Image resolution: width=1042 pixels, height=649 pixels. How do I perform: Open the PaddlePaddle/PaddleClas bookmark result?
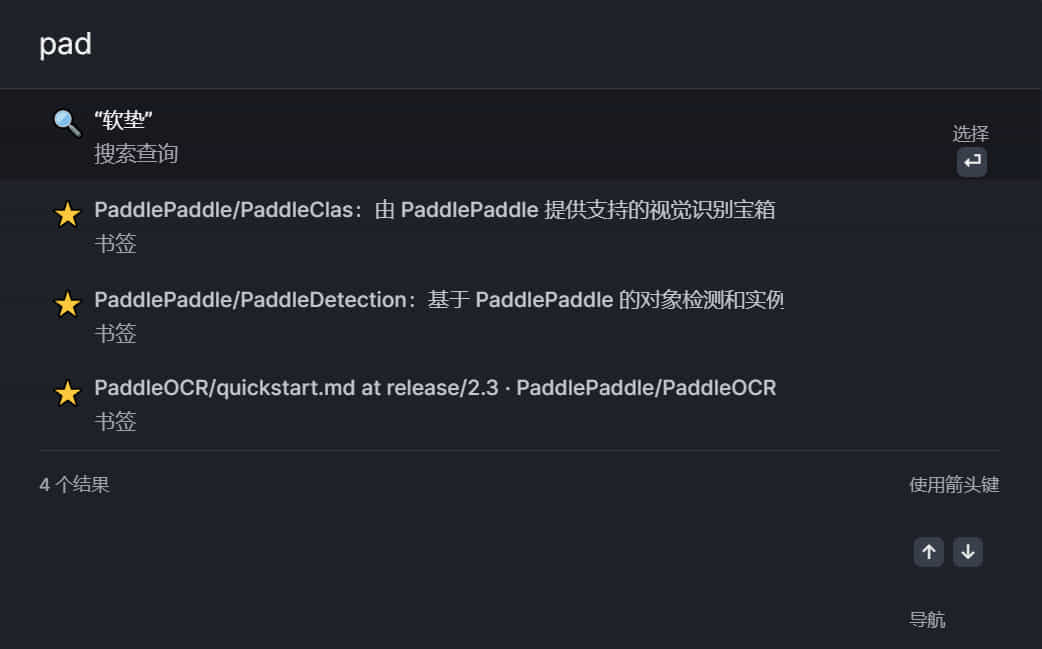click(521, 226)
